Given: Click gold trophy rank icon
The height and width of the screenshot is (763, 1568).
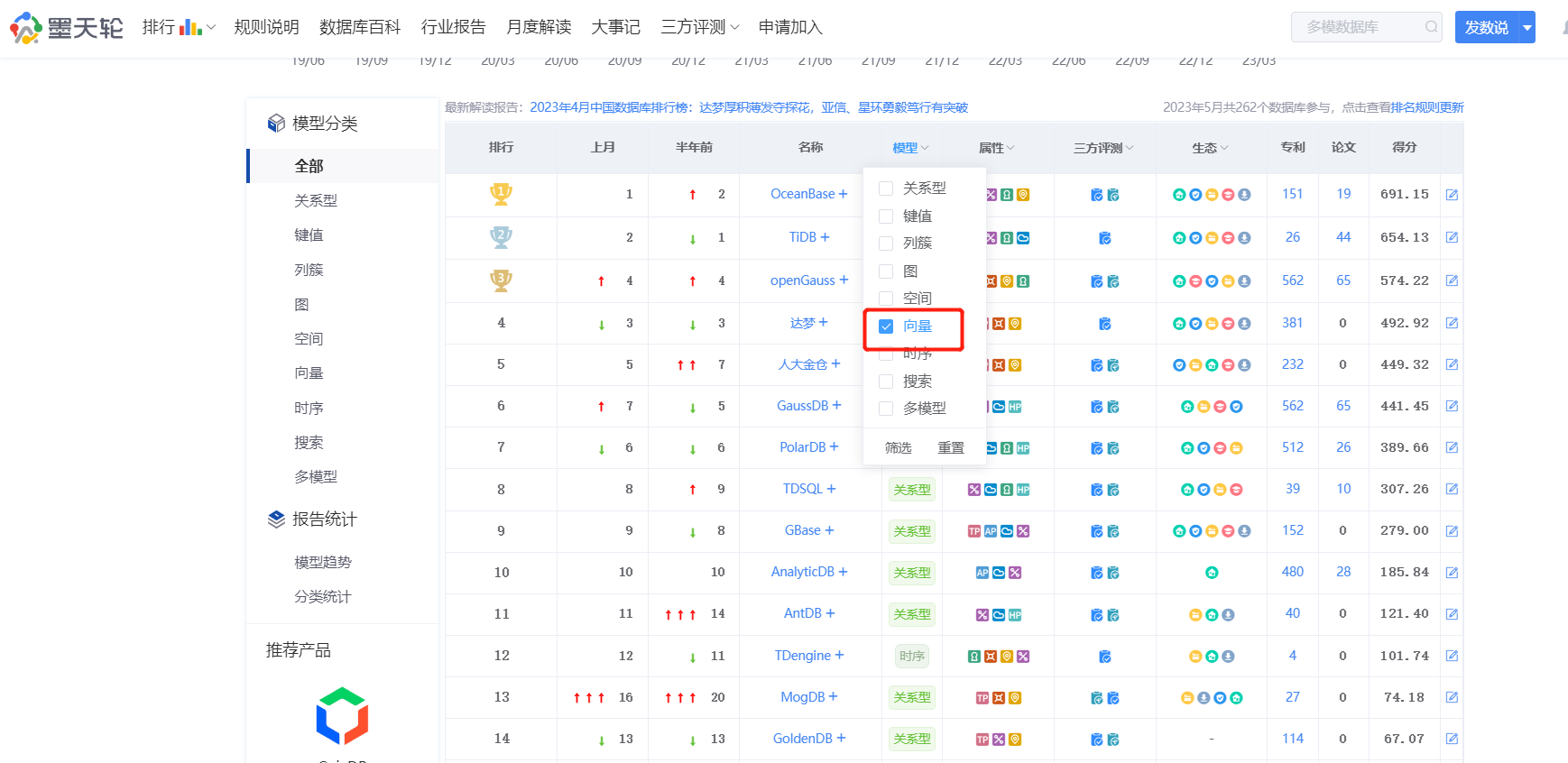Looking at the screenshot, I should click(x=501, y=194).
